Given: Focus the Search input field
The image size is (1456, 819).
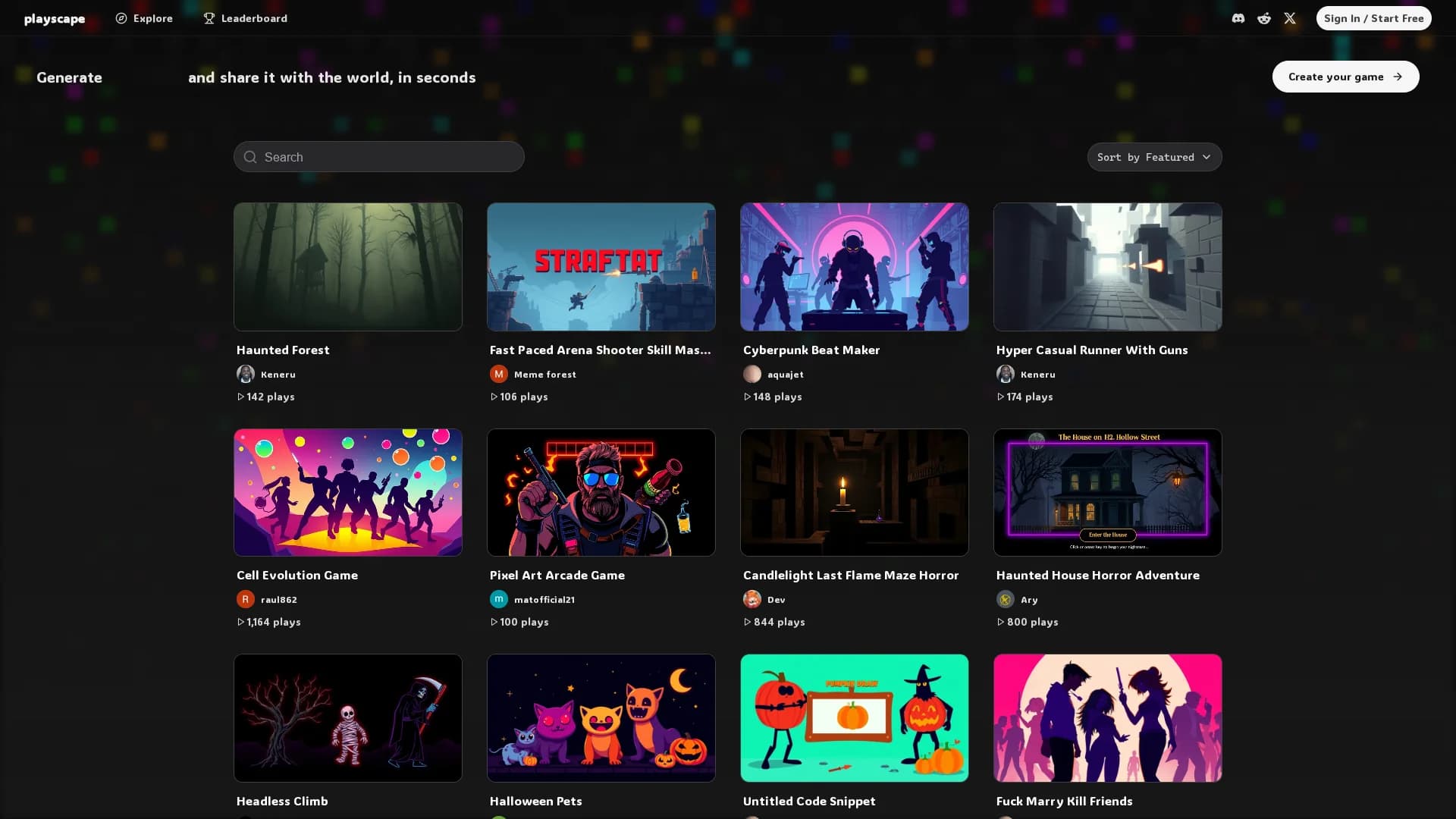Looking at the screenshot, I should coord(379,157).
